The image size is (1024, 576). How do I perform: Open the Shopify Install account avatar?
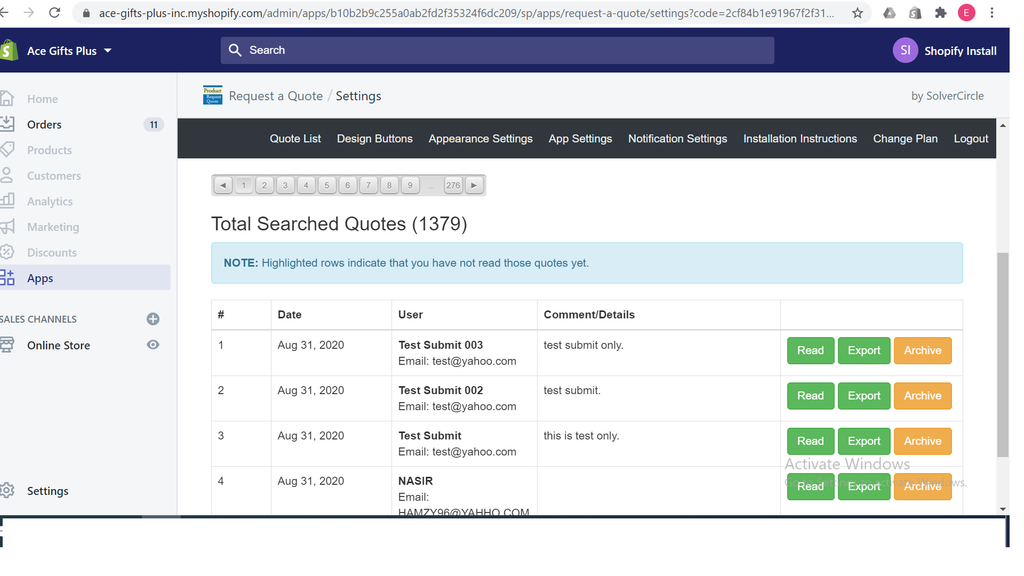905,50
